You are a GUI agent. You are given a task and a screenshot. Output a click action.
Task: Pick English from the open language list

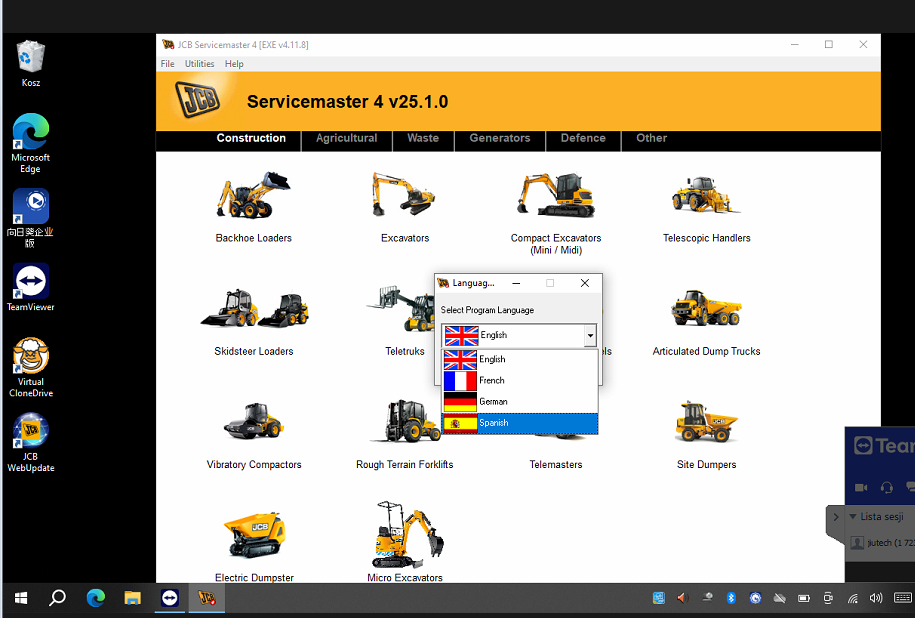pyautogui.click(x=520, y=359)
